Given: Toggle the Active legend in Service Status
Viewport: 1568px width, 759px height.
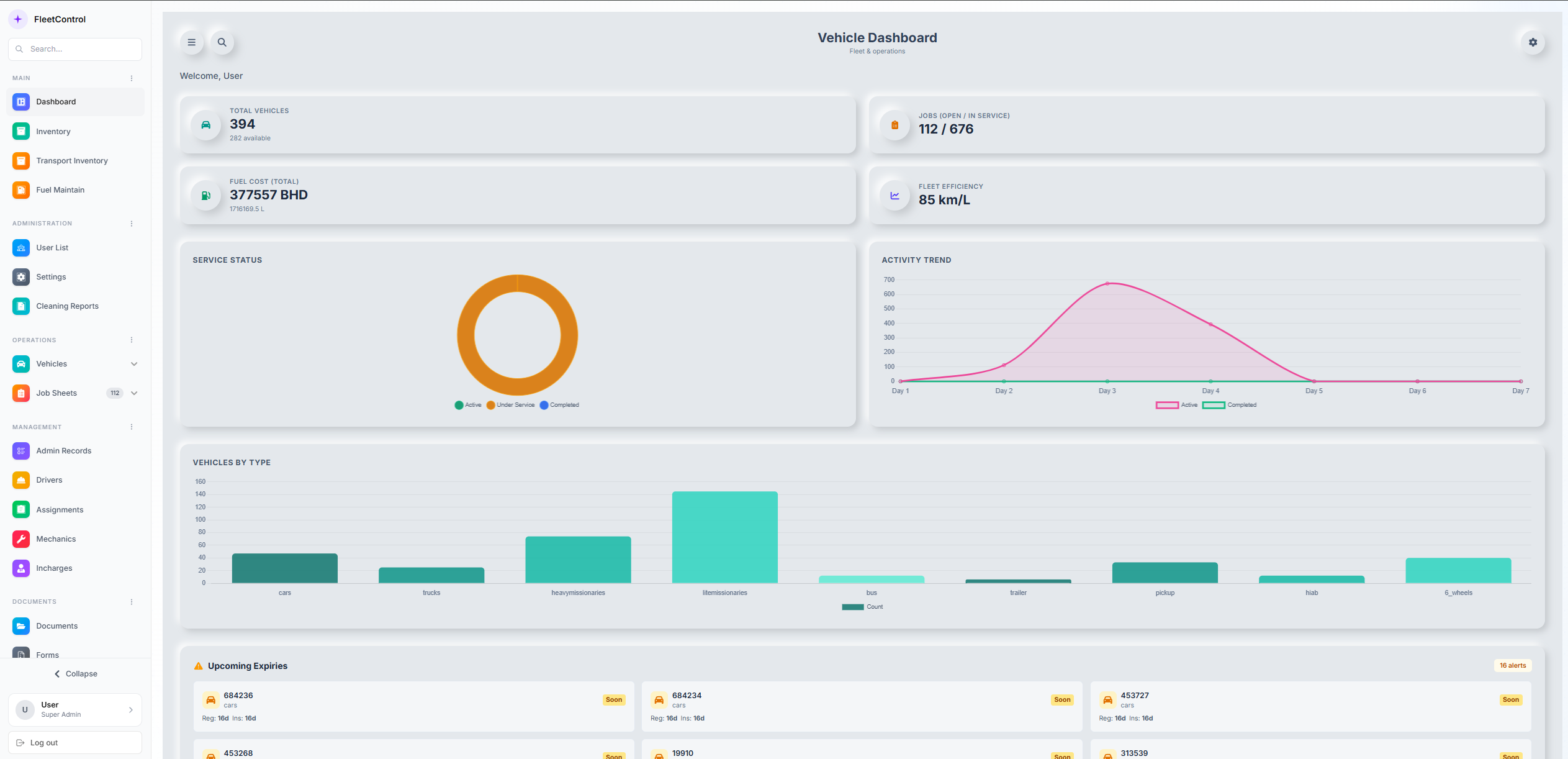Looking at the screenshot, I should coord(468,405).
